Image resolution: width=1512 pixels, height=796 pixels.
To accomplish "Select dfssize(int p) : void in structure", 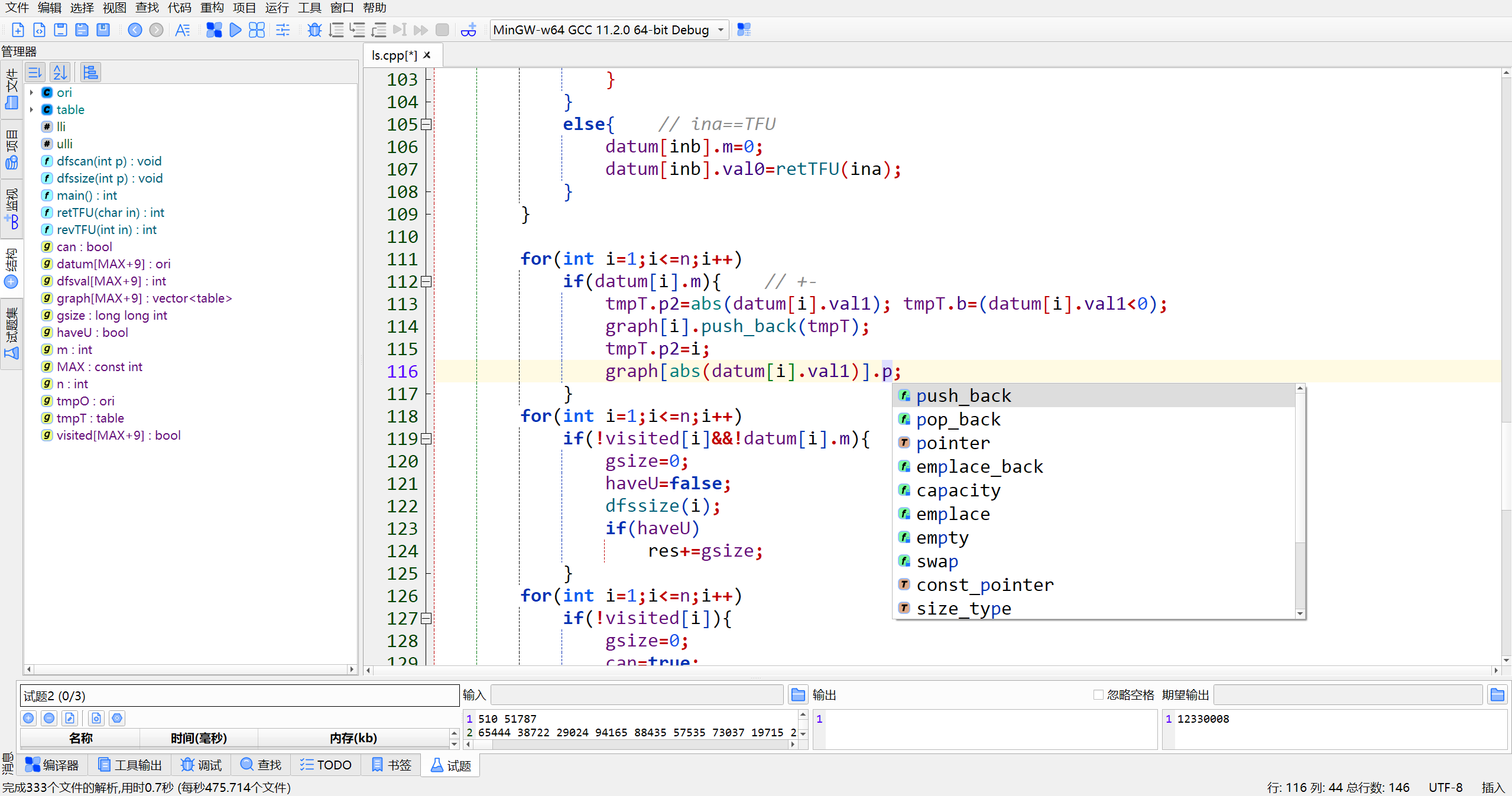I will coord(110,178).
